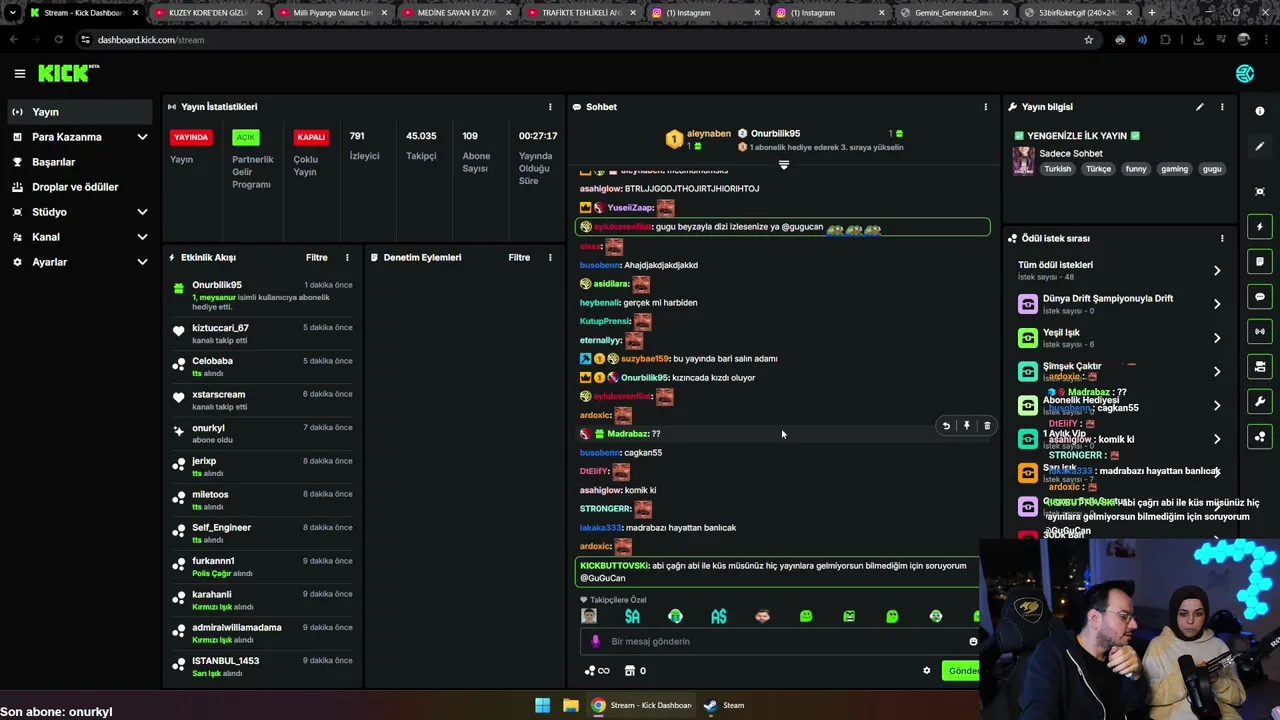Open the hamburger menu beside Kick logo
Screen dimensions: 1280x720
coord(19,73)
